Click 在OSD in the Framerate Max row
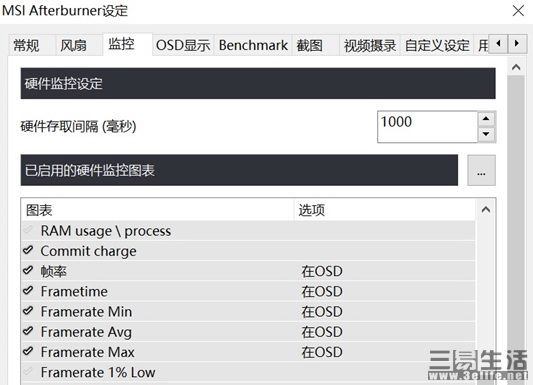The height and width of the screenshot is (385, 533). pyautogui.click(x=322, y=352)
